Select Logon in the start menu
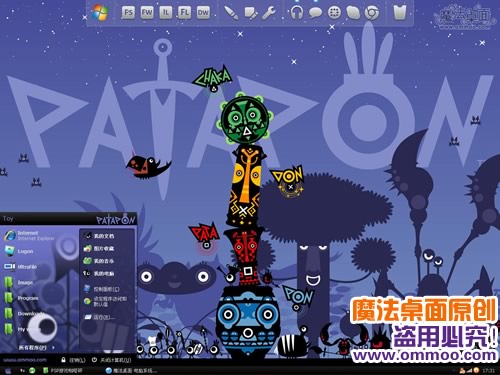The height and width of the screenshot is (375, 500). (19, 251)
